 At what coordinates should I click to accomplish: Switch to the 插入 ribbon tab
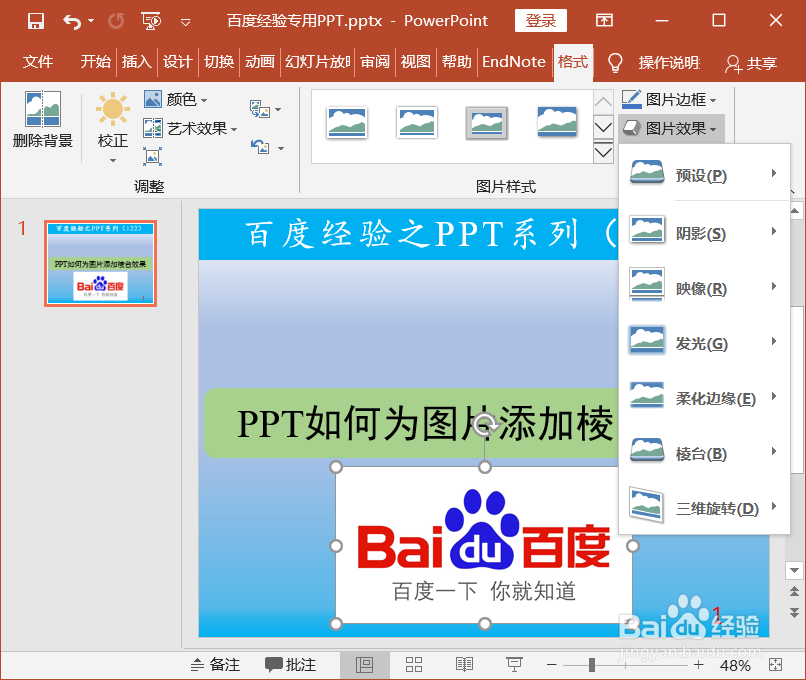[137, 62]
